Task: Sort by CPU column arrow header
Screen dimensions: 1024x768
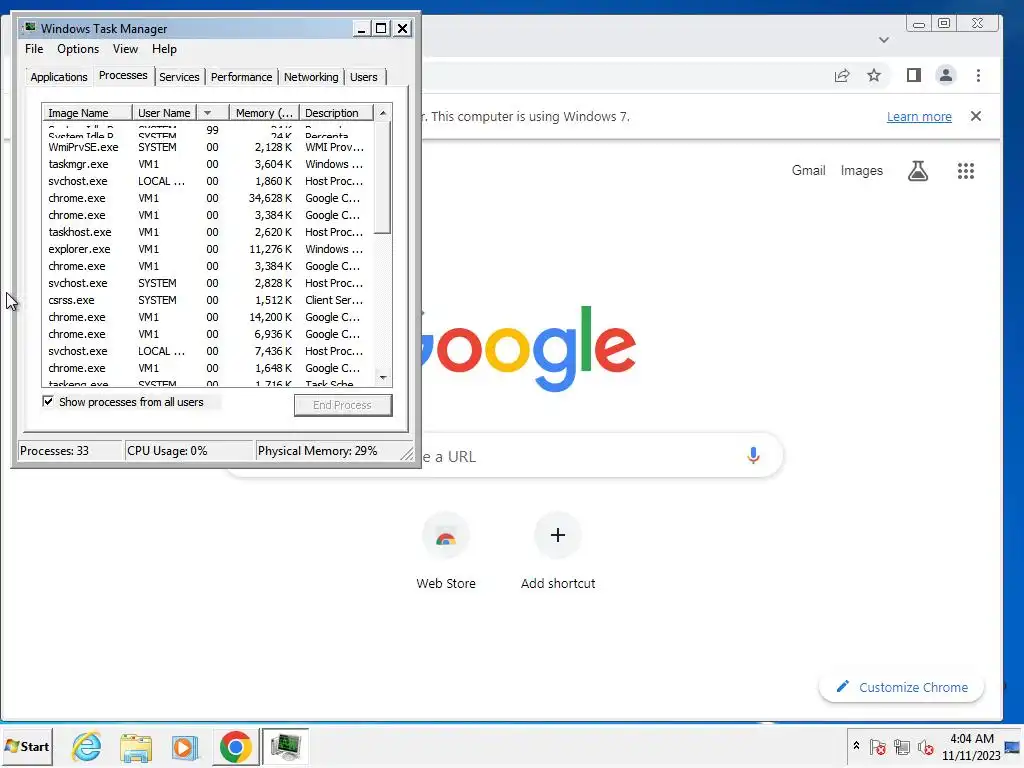Action: click(213, 113)
